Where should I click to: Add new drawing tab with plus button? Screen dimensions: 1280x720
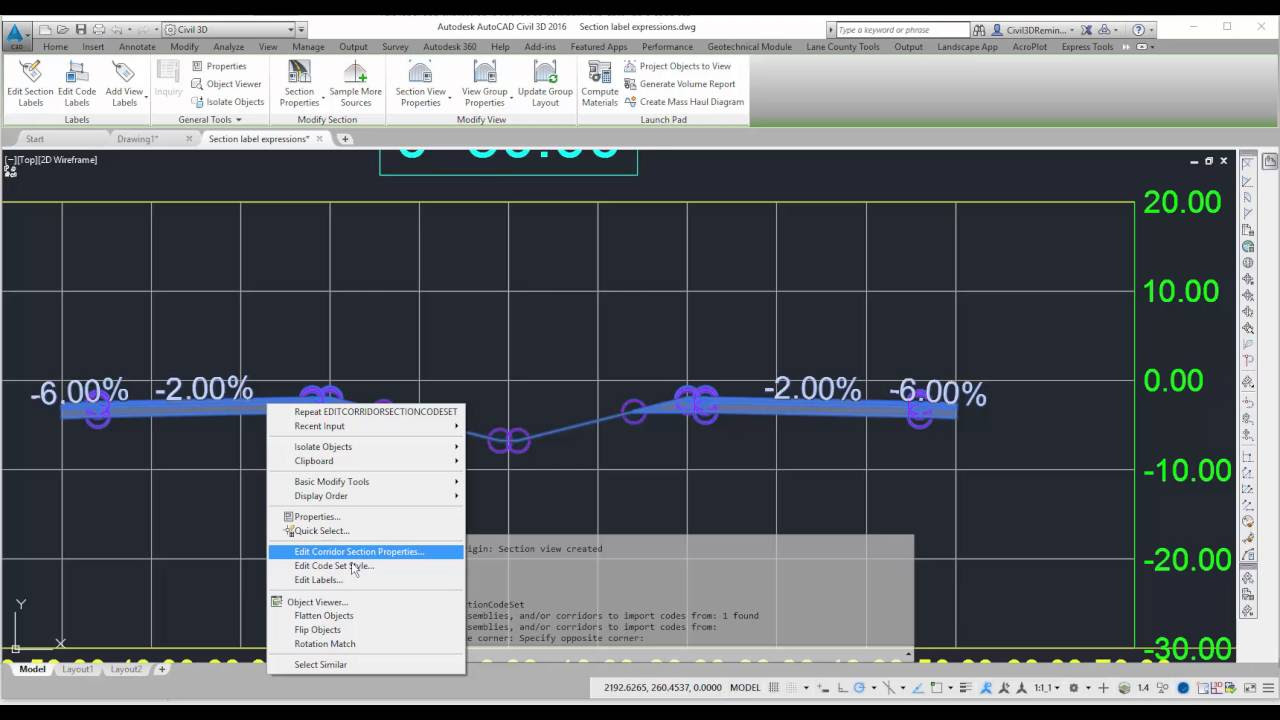coord(345,139)
